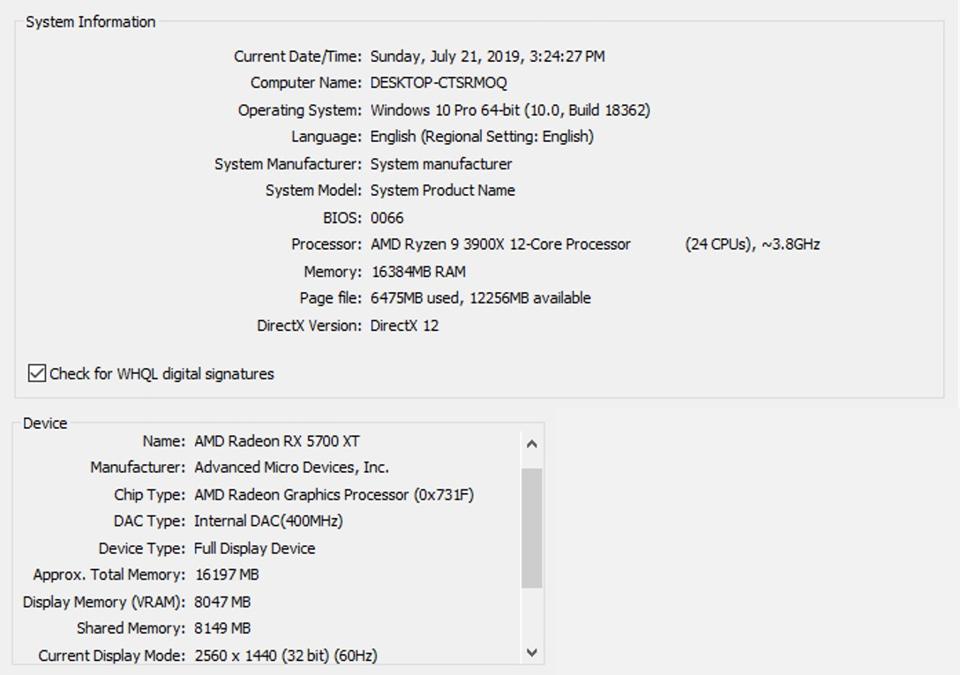
Task: Click the 'System Manufacturer:' label
Action: point(288,164)
